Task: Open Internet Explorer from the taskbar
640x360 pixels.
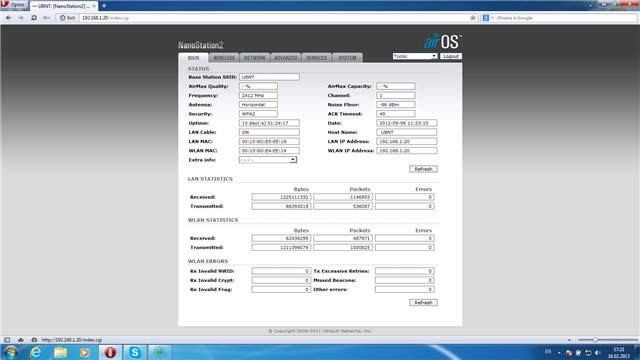Action: 36,352
